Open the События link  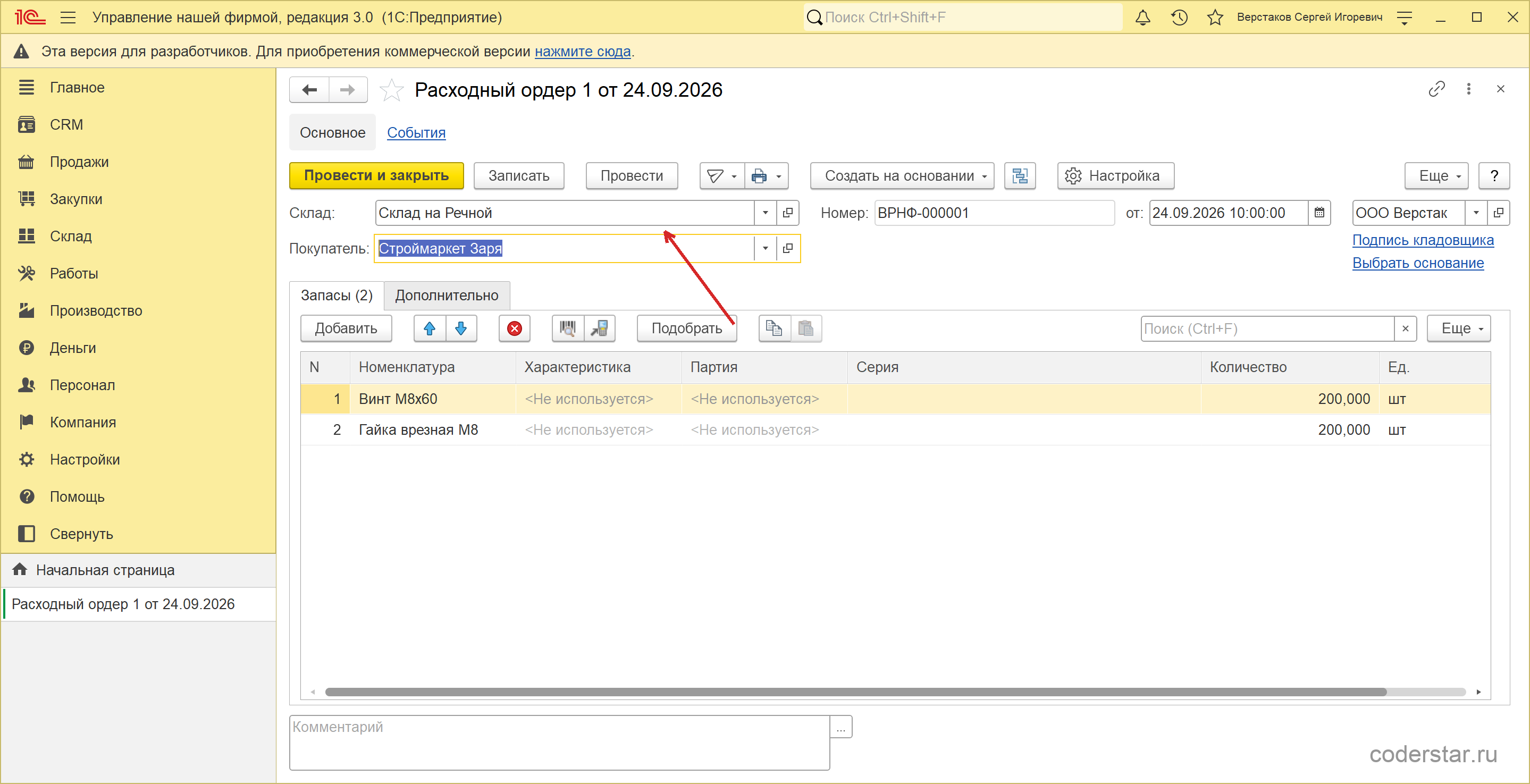[416, 132]
